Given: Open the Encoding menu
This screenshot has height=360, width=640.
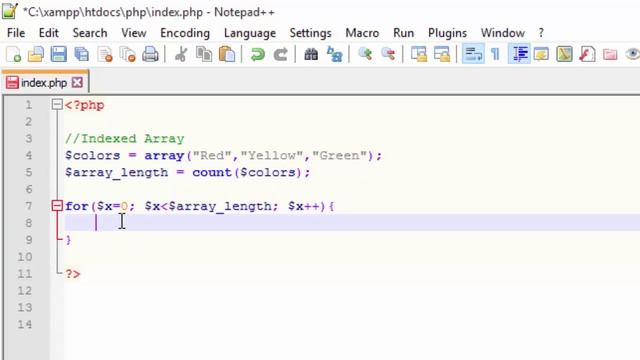Looking at the screenshot, I should point(185,33).
